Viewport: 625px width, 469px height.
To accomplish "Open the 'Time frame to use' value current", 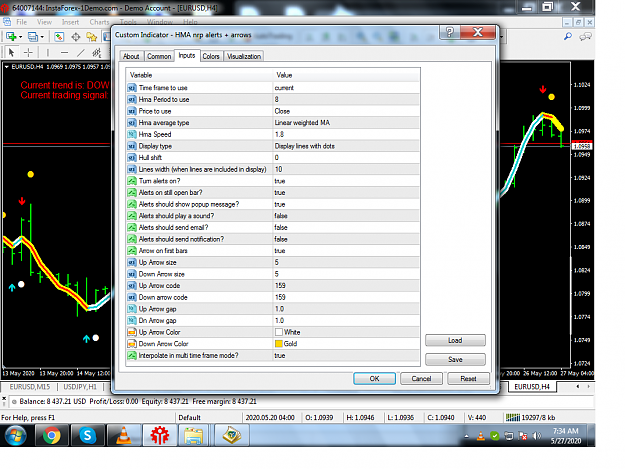I will (x=346, y=88).
